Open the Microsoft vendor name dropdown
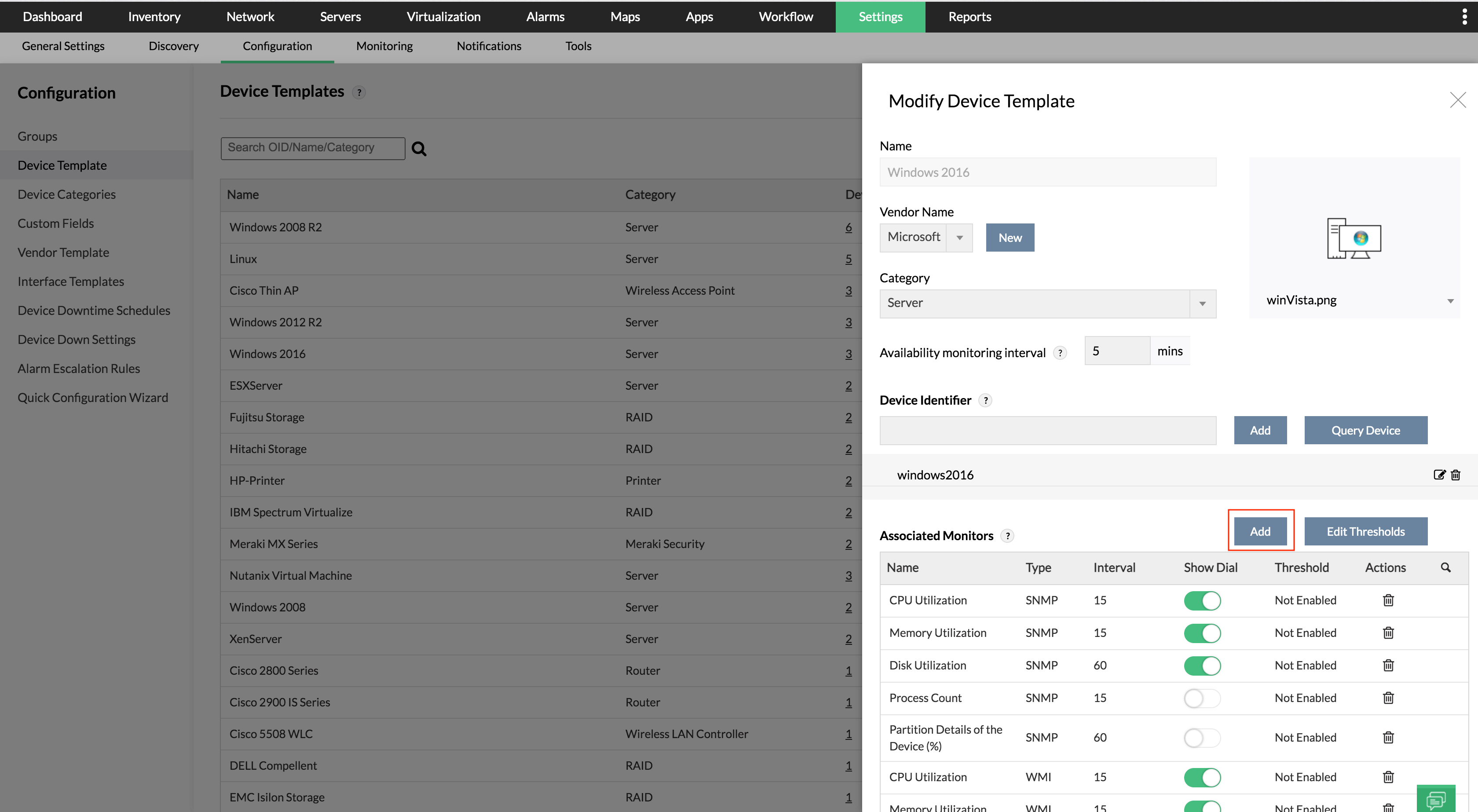 [x=959, y=238]
